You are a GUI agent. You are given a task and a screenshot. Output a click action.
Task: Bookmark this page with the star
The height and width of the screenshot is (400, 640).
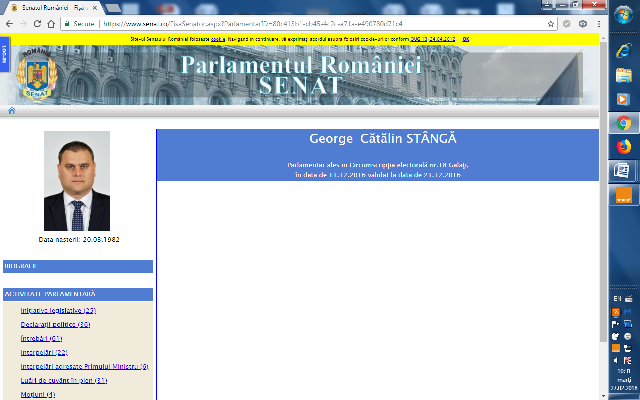pos(551,24)
